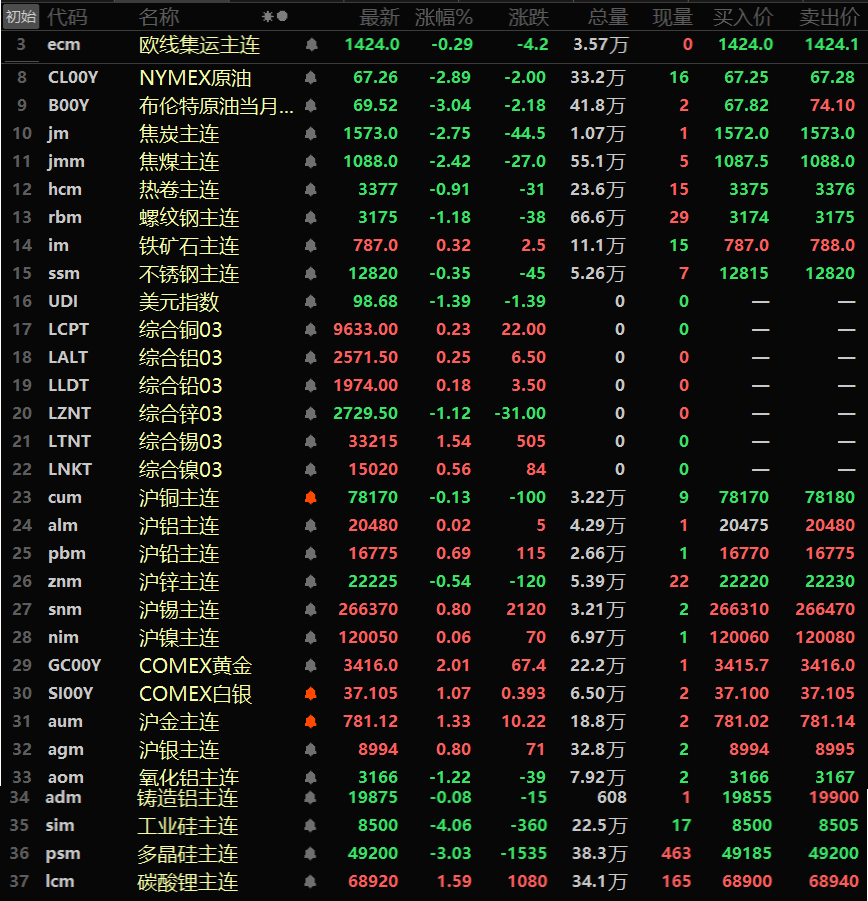Screen dimensions: 868x901
Task: Sort the list by 最新 price column
Action: [x=379, y=17]
